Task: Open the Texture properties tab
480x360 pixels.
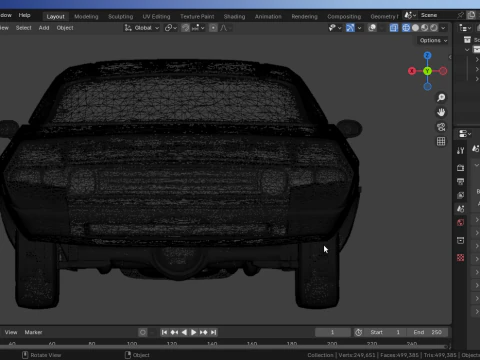Action: (x=461, y=258)
